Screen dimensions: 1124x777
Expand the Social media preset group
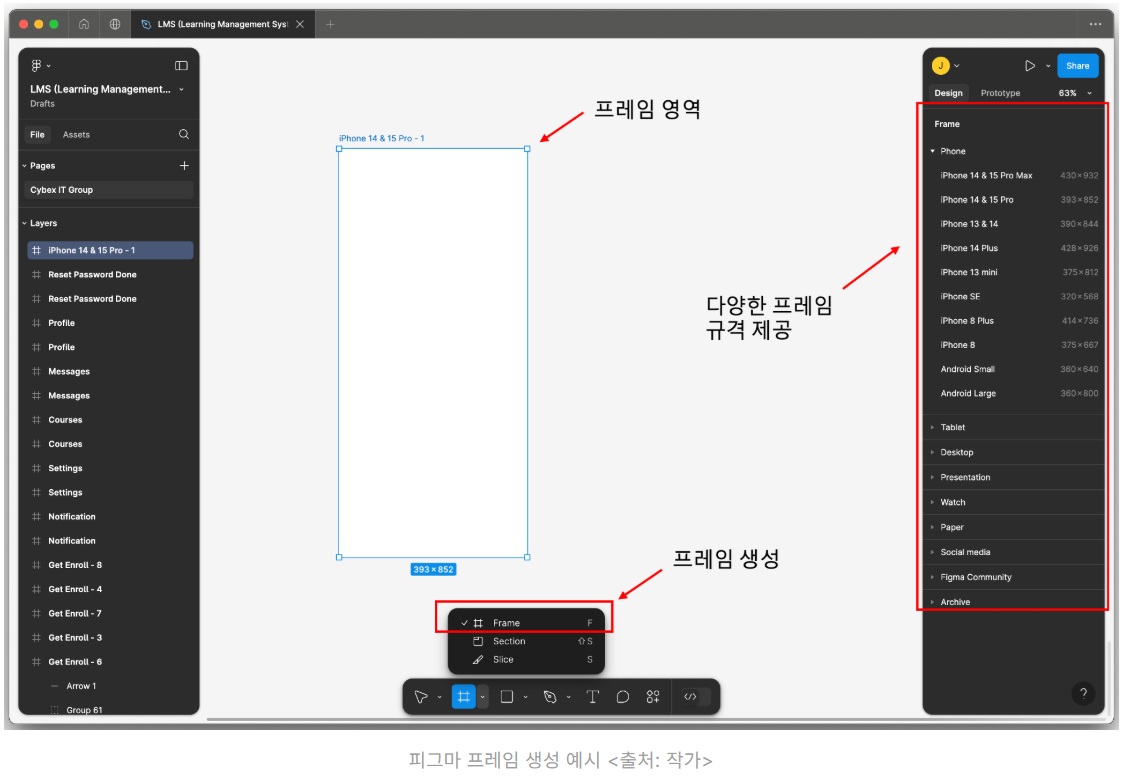click(x=933, y=552)
